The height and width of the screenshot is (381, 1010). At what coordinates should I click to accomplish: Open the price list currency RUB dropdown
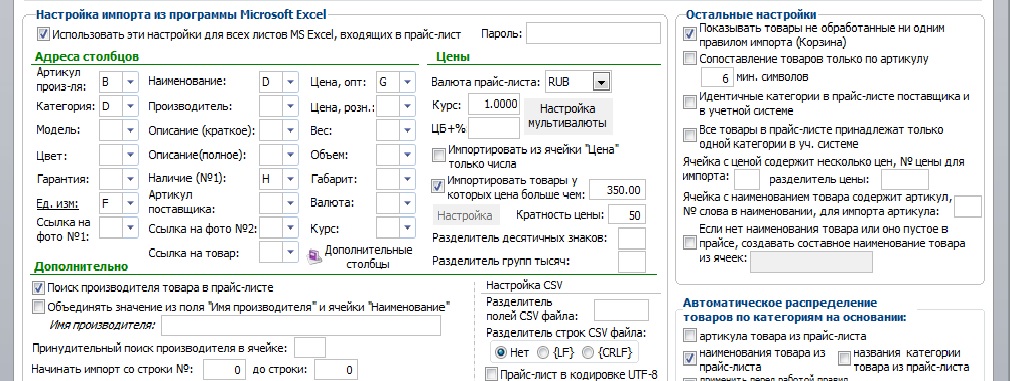[x=601, y=82]
